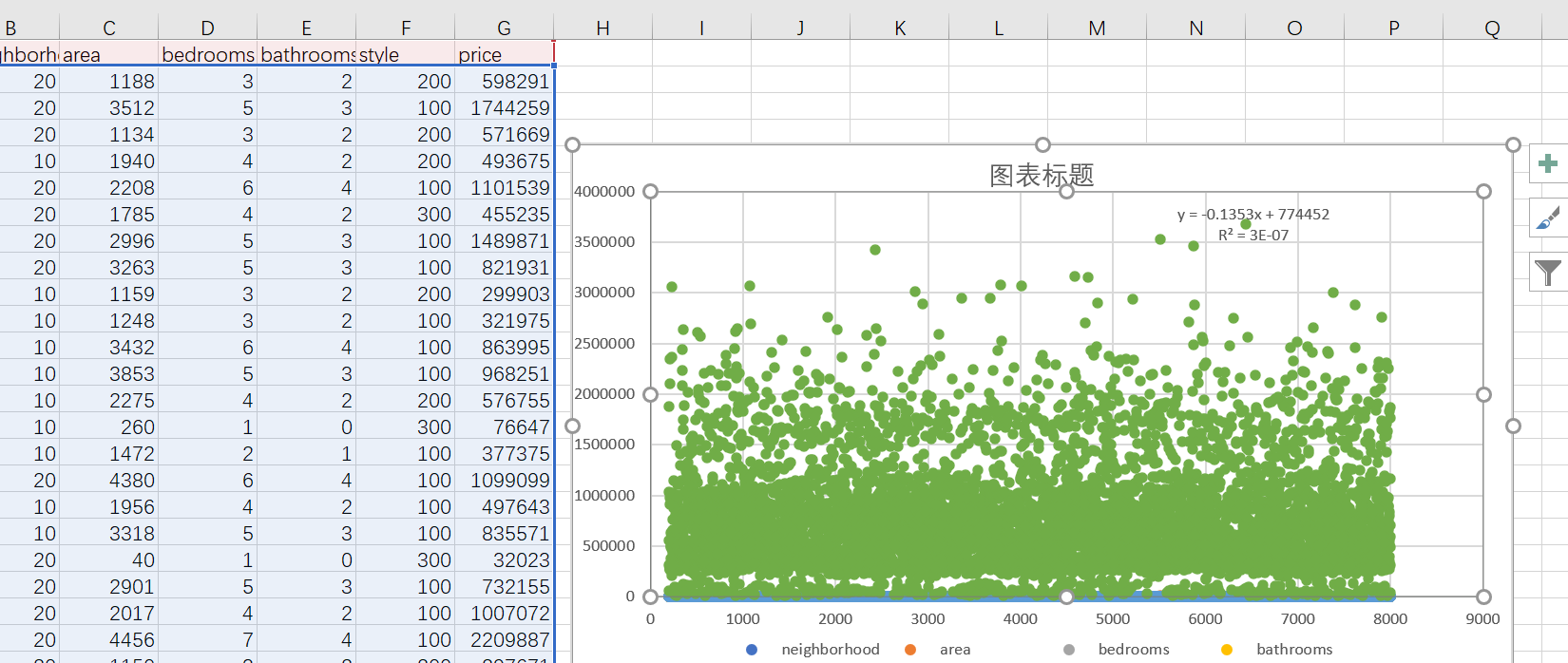Open the Chart Elements plus button

(x=1548, y=163)
